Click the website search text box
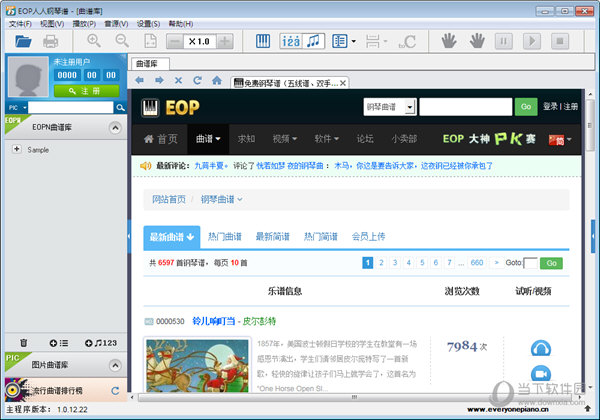 tap(466, 107)
